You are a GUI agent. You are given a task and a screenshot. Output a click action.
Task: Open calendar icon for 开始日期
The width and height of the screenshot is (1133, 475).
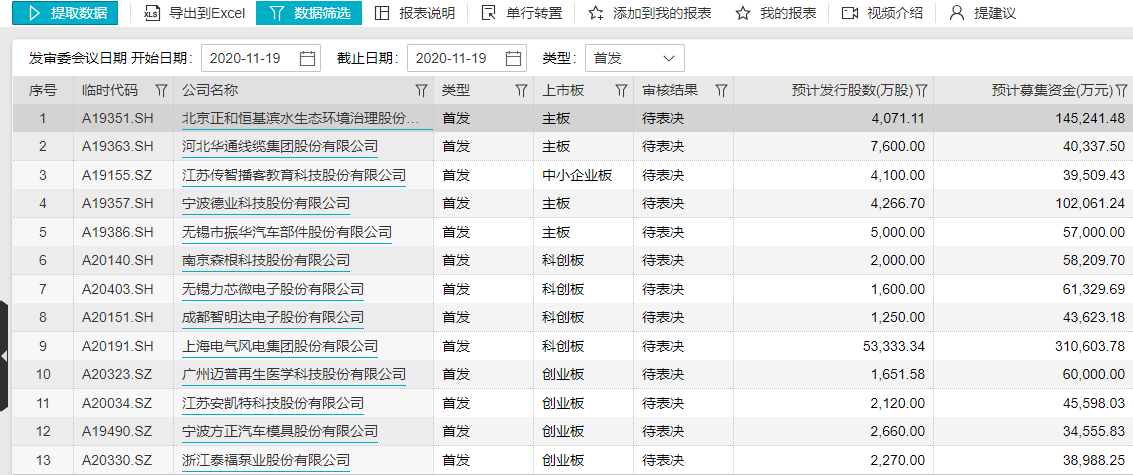pos(307,59)
